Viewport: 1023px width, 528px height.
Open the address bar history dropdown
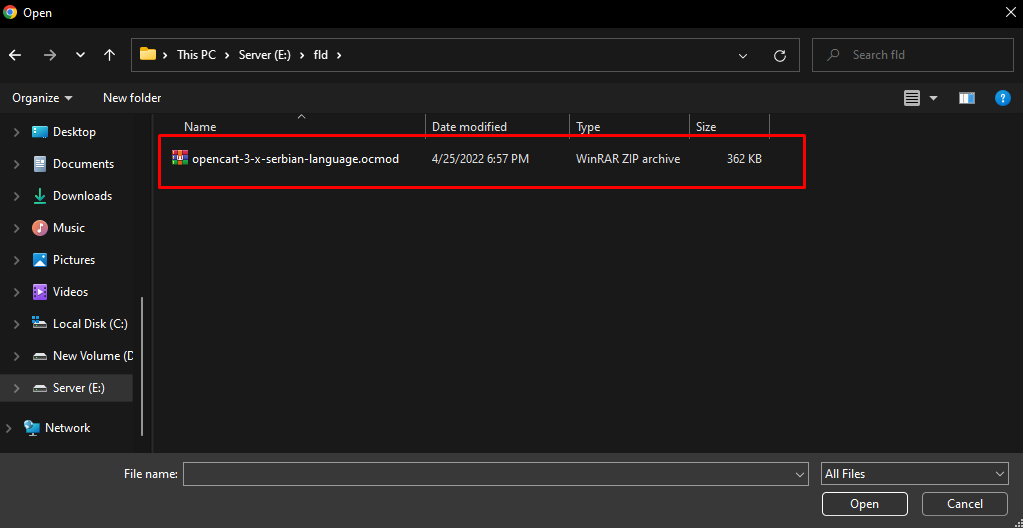[x=742, y=56]
